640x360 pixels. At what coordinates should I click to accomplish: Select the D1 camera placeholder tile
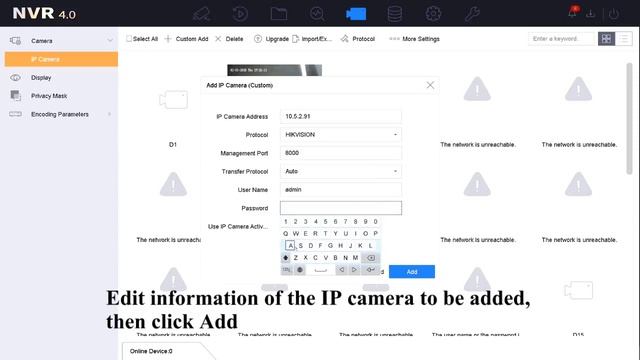(173, 99)
